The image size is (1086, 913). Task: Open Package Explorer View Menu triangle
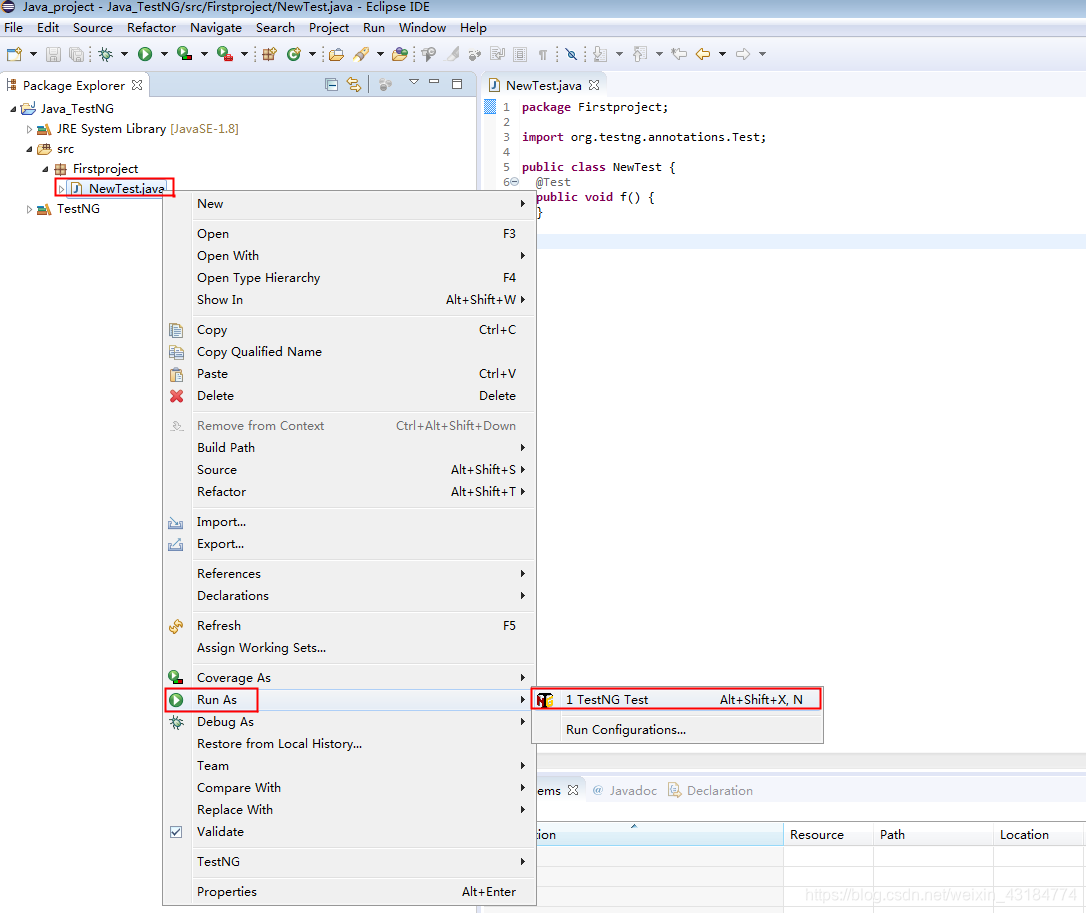point(414,82)
